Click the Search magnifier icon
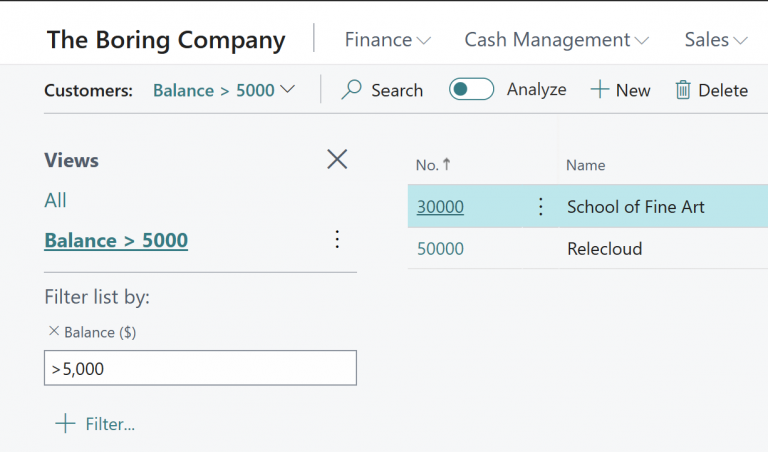This screenshot has width=768, height=452. 352,90
